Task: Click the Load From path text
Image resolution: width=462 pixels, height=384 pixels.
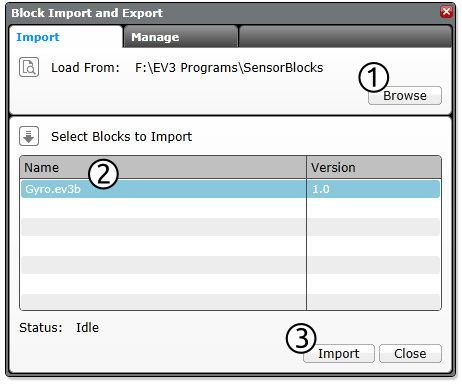Action: [x=229, y=68]
